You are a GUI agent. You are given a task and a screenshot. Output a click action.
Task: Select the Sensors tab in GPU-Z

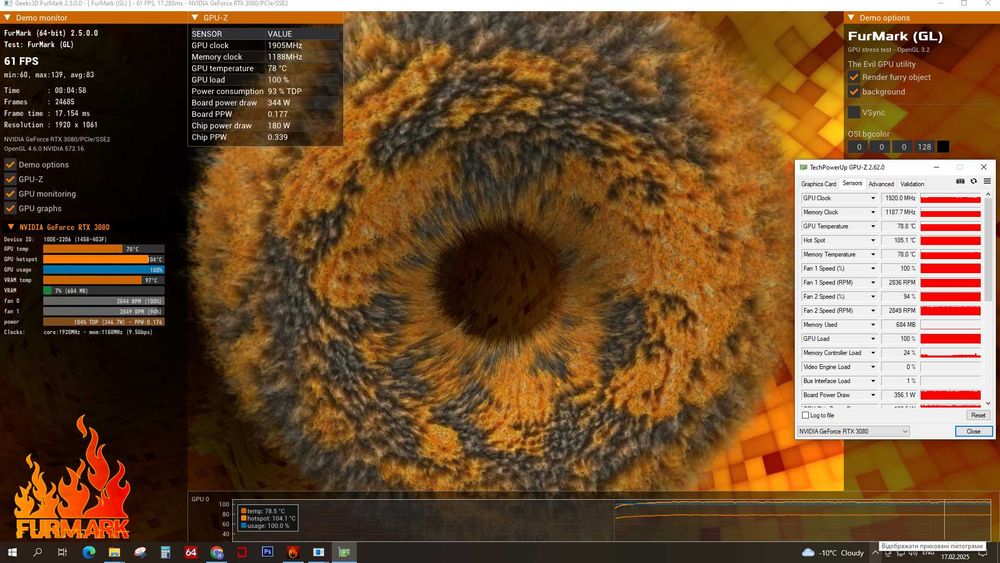click(x=852, y=184)
